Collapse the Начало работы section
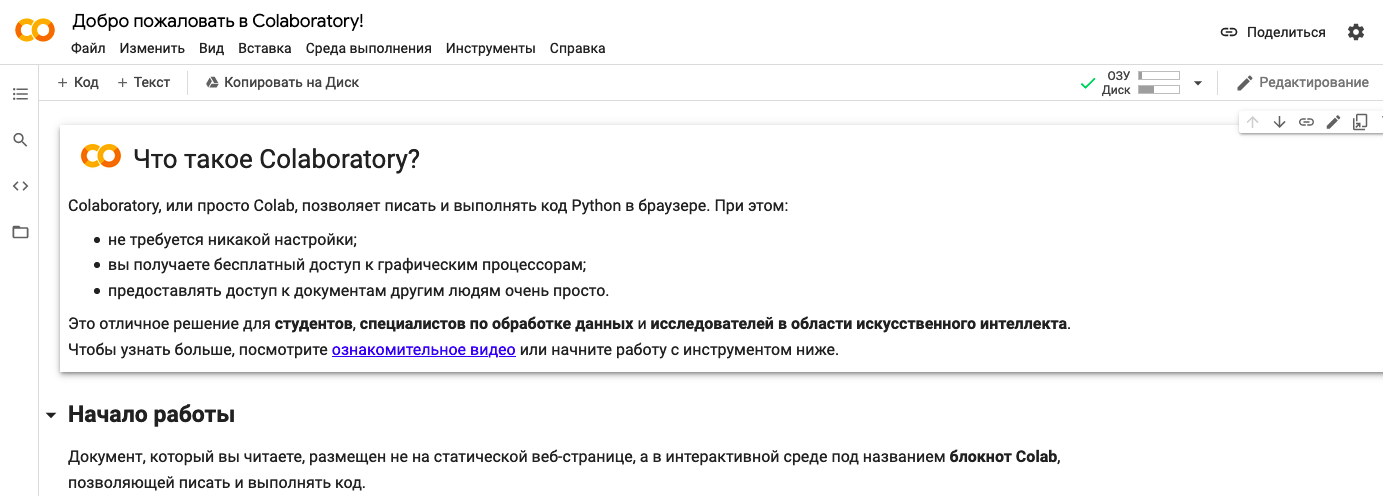 tap(52, 415)
